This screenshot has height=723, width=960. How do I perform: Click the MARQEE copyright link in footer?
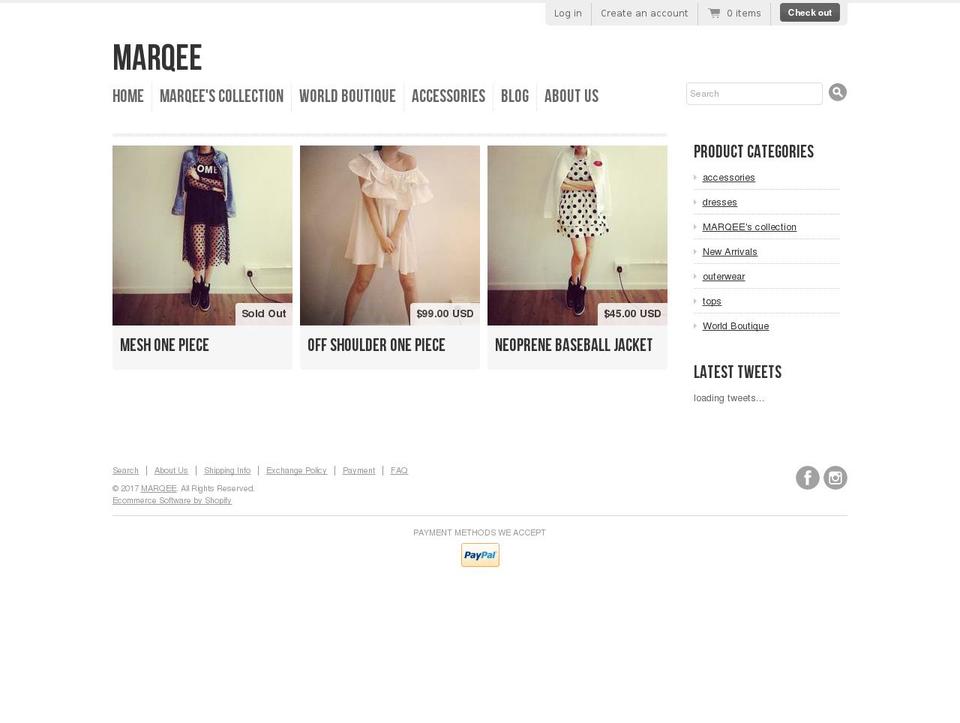(159, 488)
